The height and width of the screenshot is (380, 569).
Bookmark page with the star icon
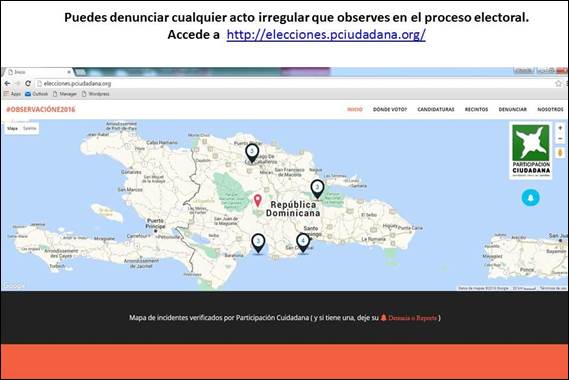point(558,83)
